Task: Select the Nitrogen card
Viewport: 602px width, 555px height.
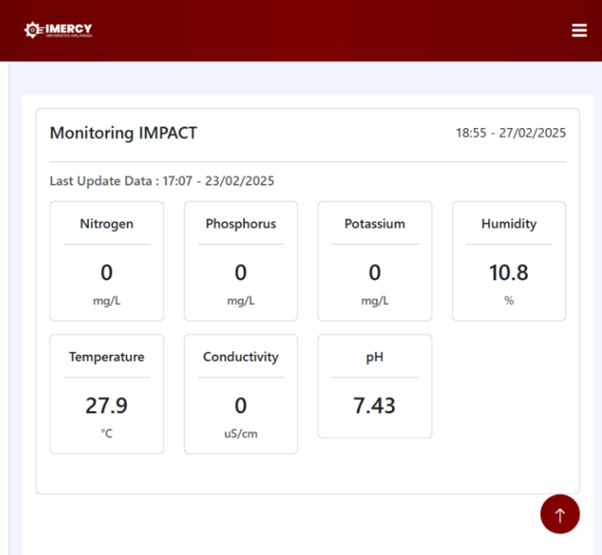Action: pyautogui.click(x=107, y=261)
